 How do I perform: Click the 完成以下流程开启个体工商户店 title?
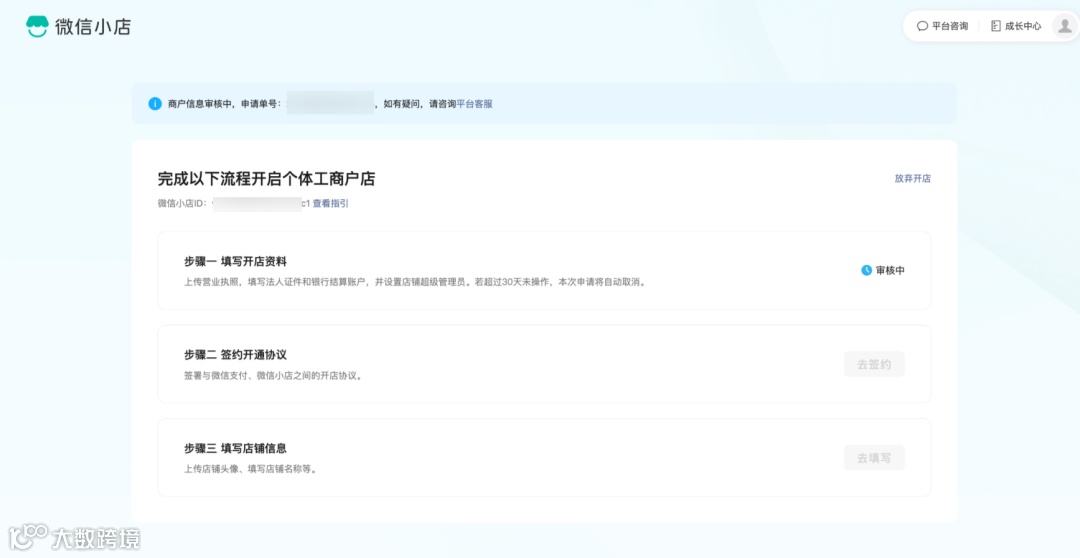point(267,178)
